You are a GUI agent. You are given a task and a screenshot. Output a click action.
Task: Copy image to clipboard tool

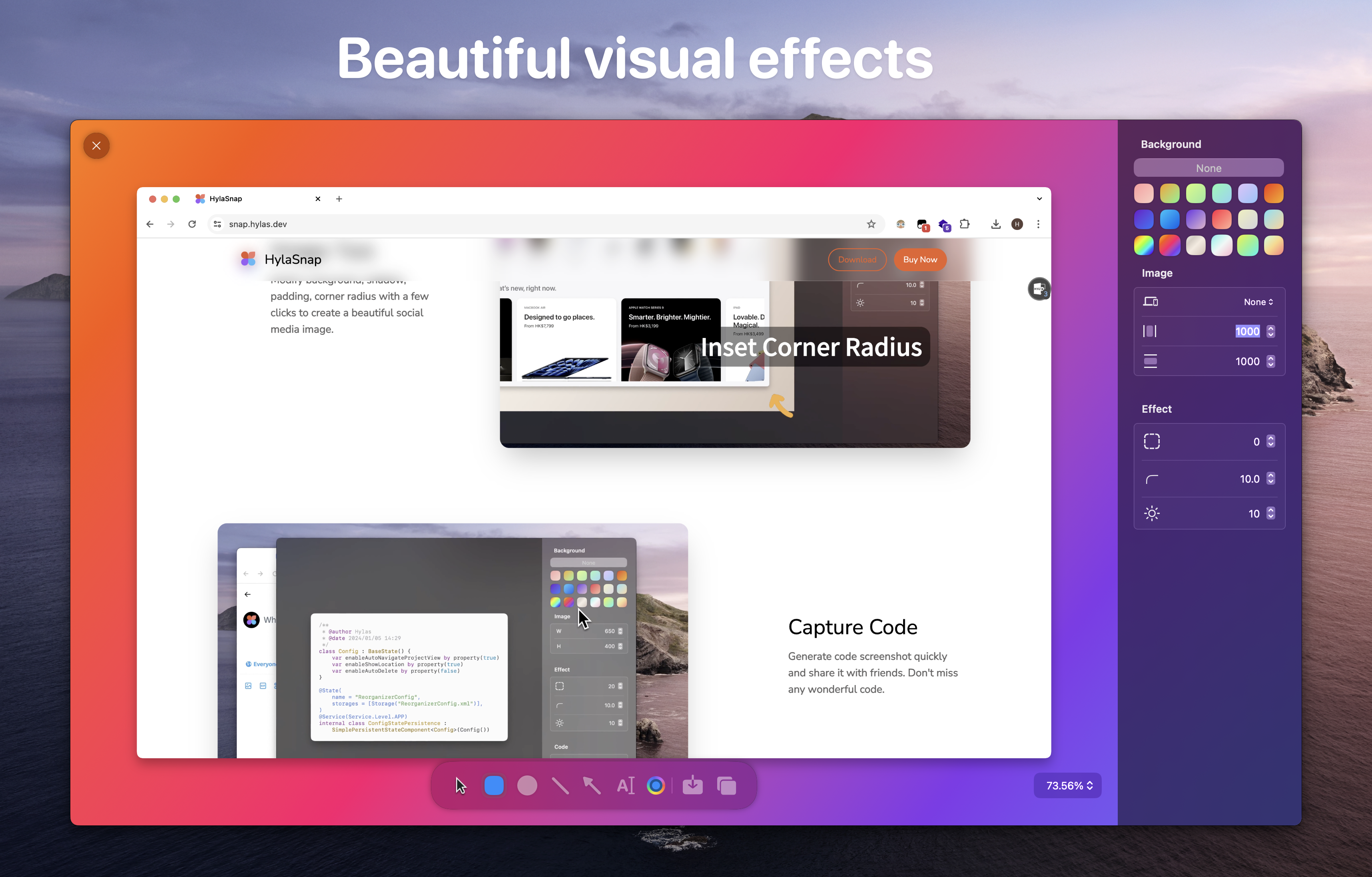726,785
